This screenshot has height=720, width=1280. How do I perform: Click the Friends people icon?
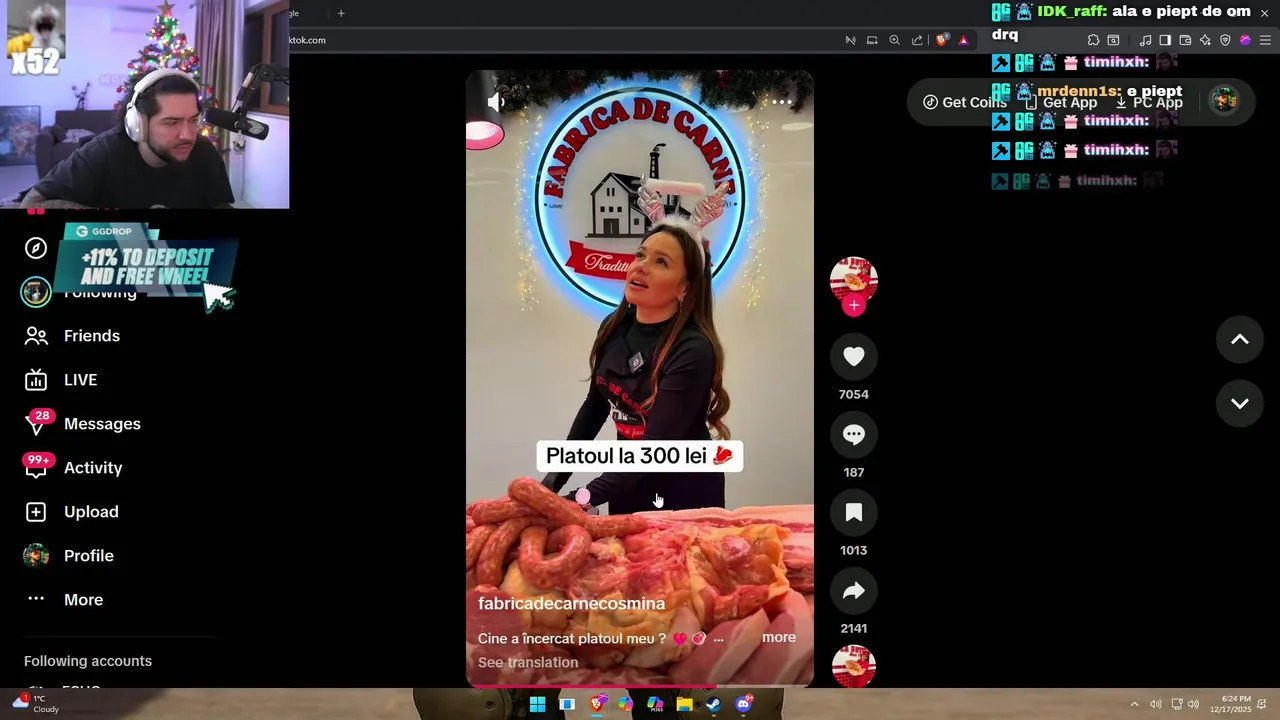tap(36, 336)
